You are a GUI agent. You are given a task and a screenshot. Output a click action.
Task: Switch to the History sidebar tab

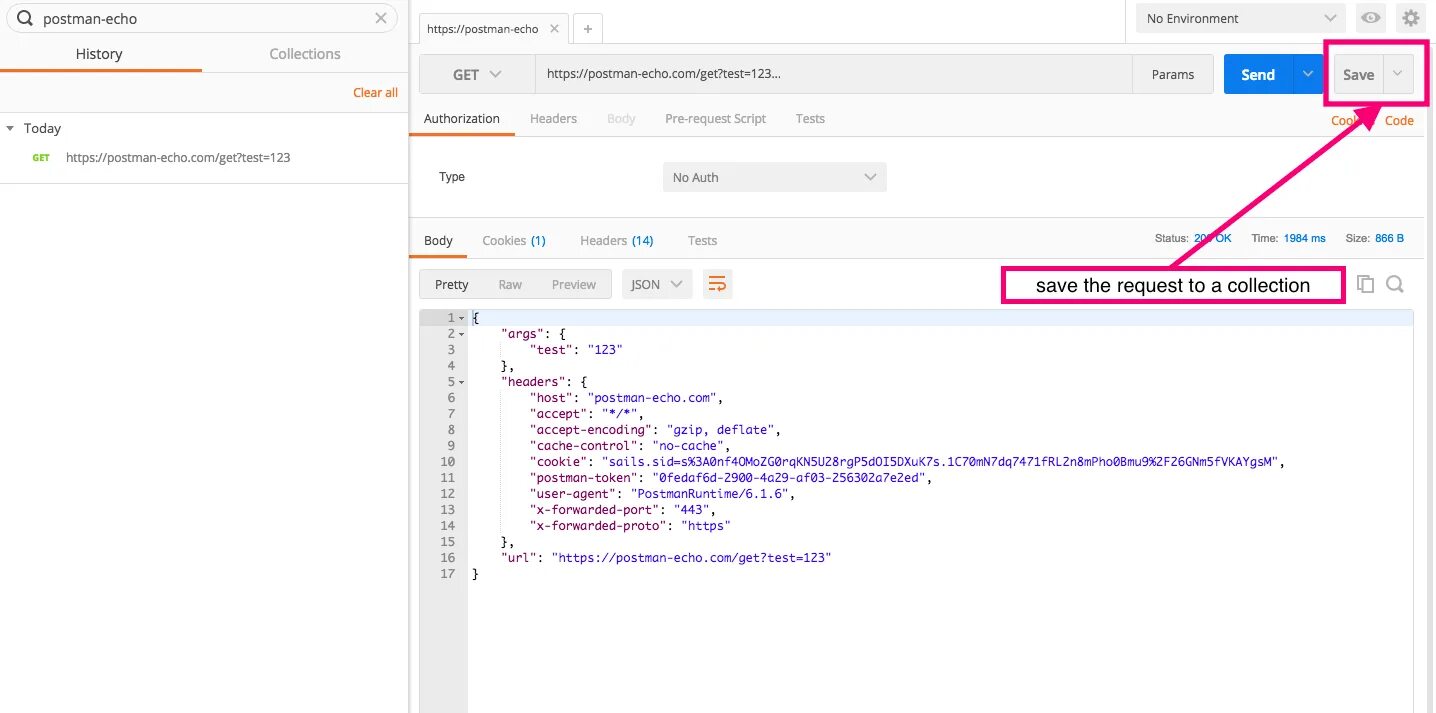coord(99,54)
